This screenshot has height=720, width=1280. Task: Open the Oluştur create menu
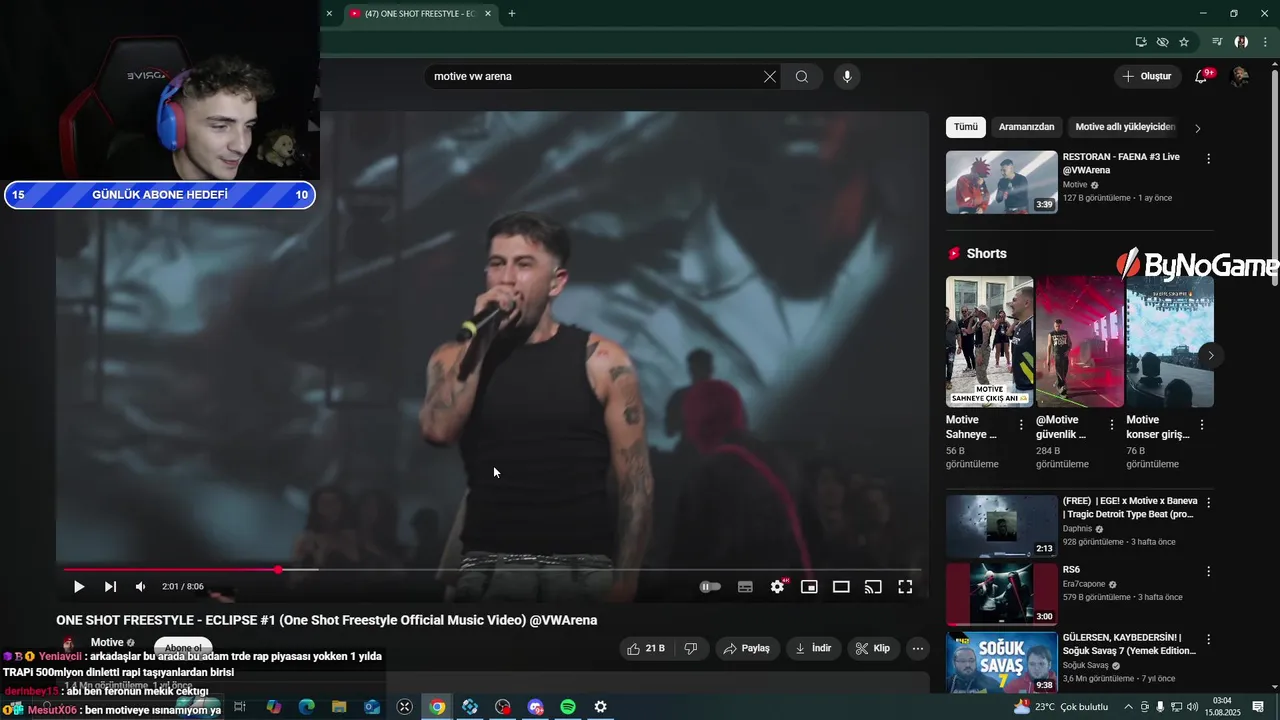1147,77
